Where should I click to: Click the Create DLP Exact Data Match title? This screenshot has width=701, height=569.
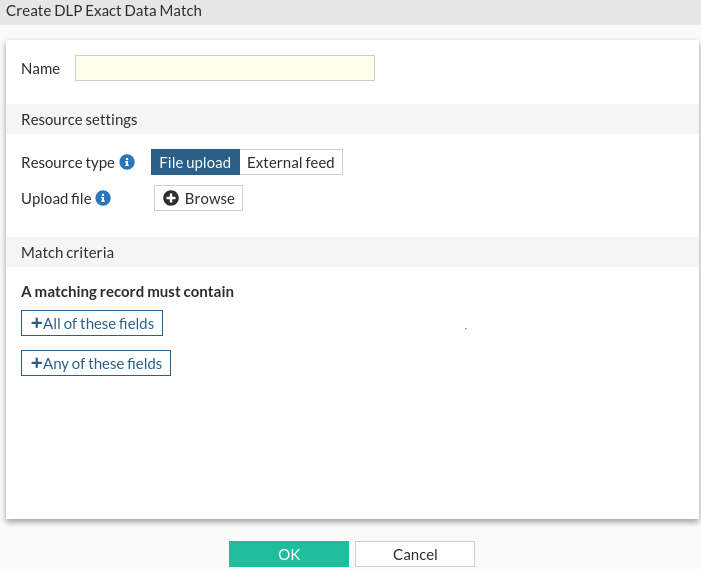click(x=104, y=11)
